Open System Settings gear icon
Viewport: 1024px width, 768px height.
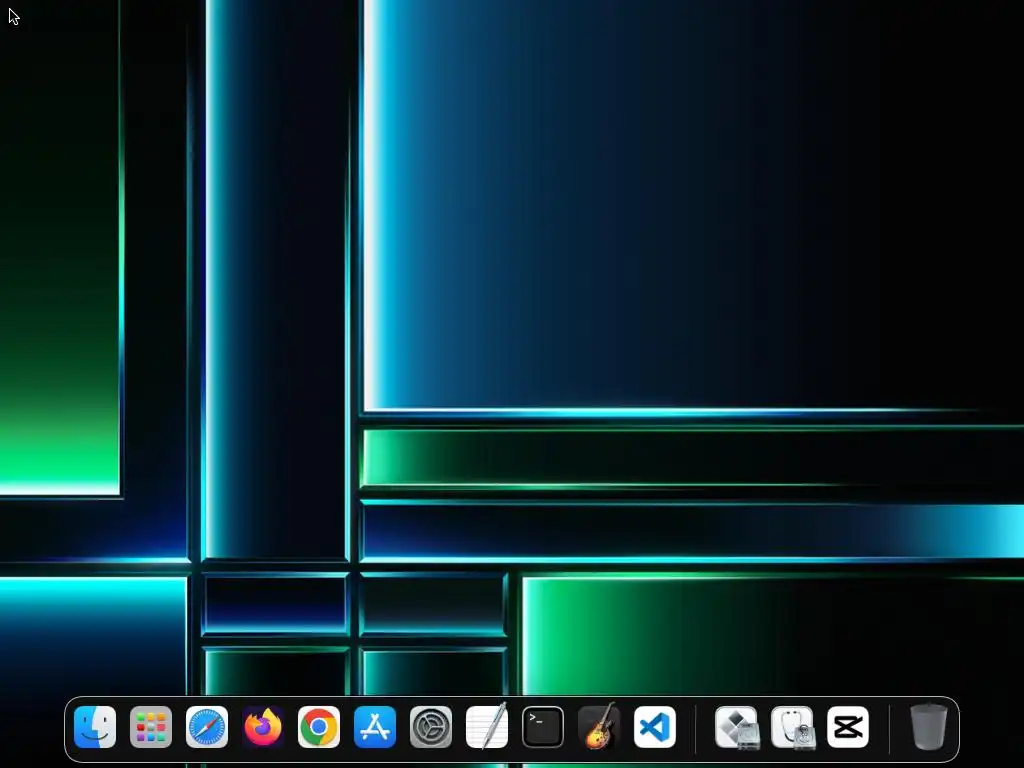(431, 727)
